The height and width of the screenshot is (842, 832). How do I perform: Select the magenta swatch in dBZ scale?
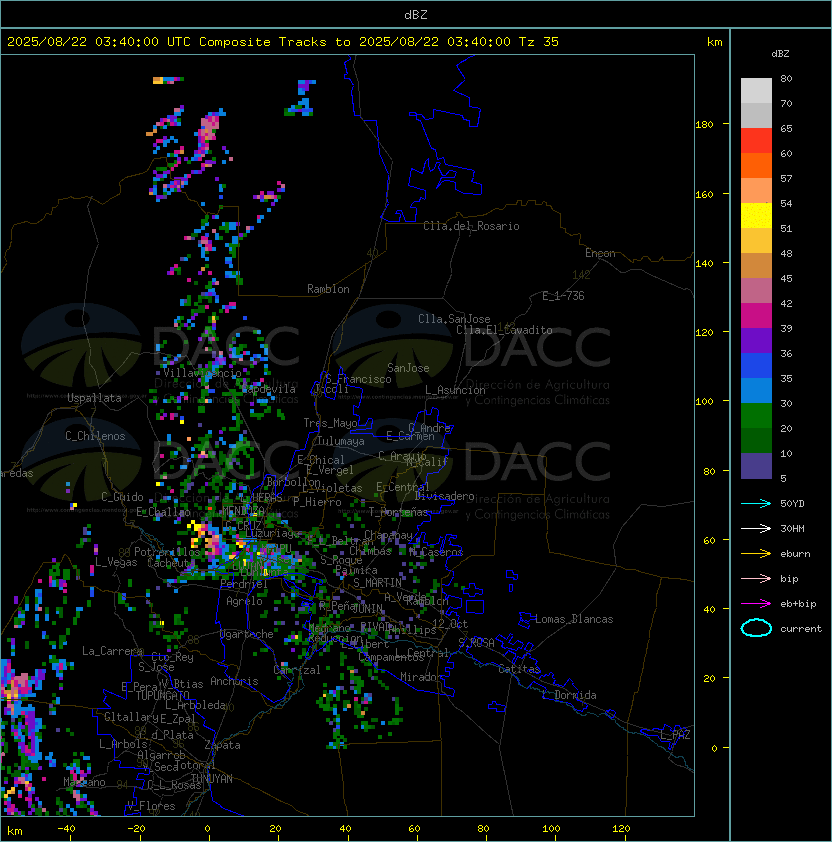[756, 316]
